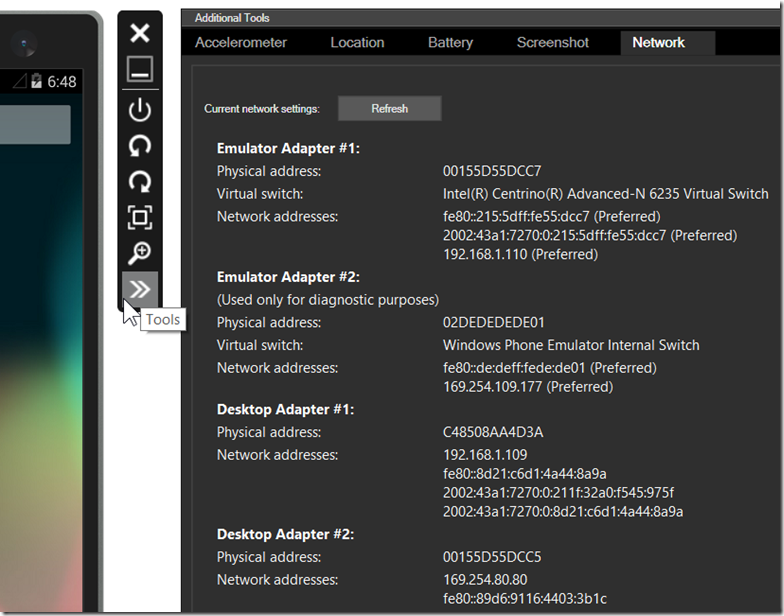The height and width of the screenshot is (616, 784).
Task: Tap the signal icon in phone status bar
Action: coord(19,81)
